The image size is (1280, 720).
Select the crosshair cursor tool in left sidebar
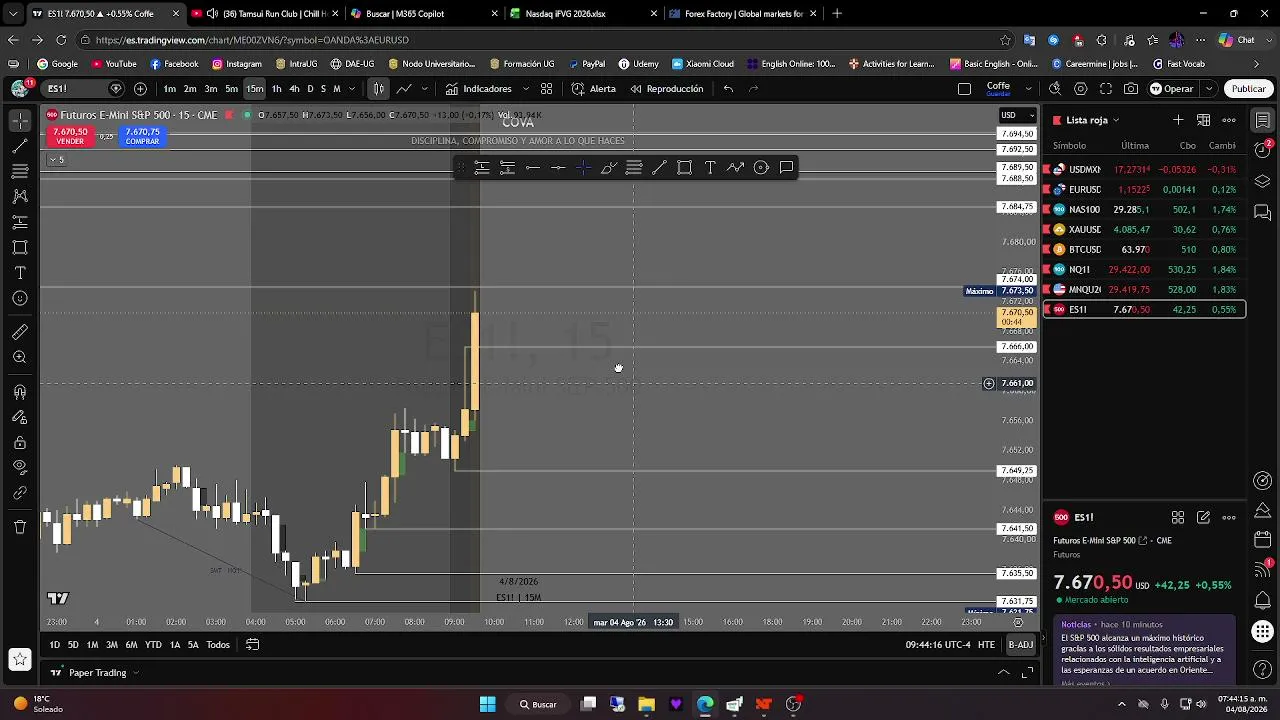pyautogui.click(x=20, y=120)
